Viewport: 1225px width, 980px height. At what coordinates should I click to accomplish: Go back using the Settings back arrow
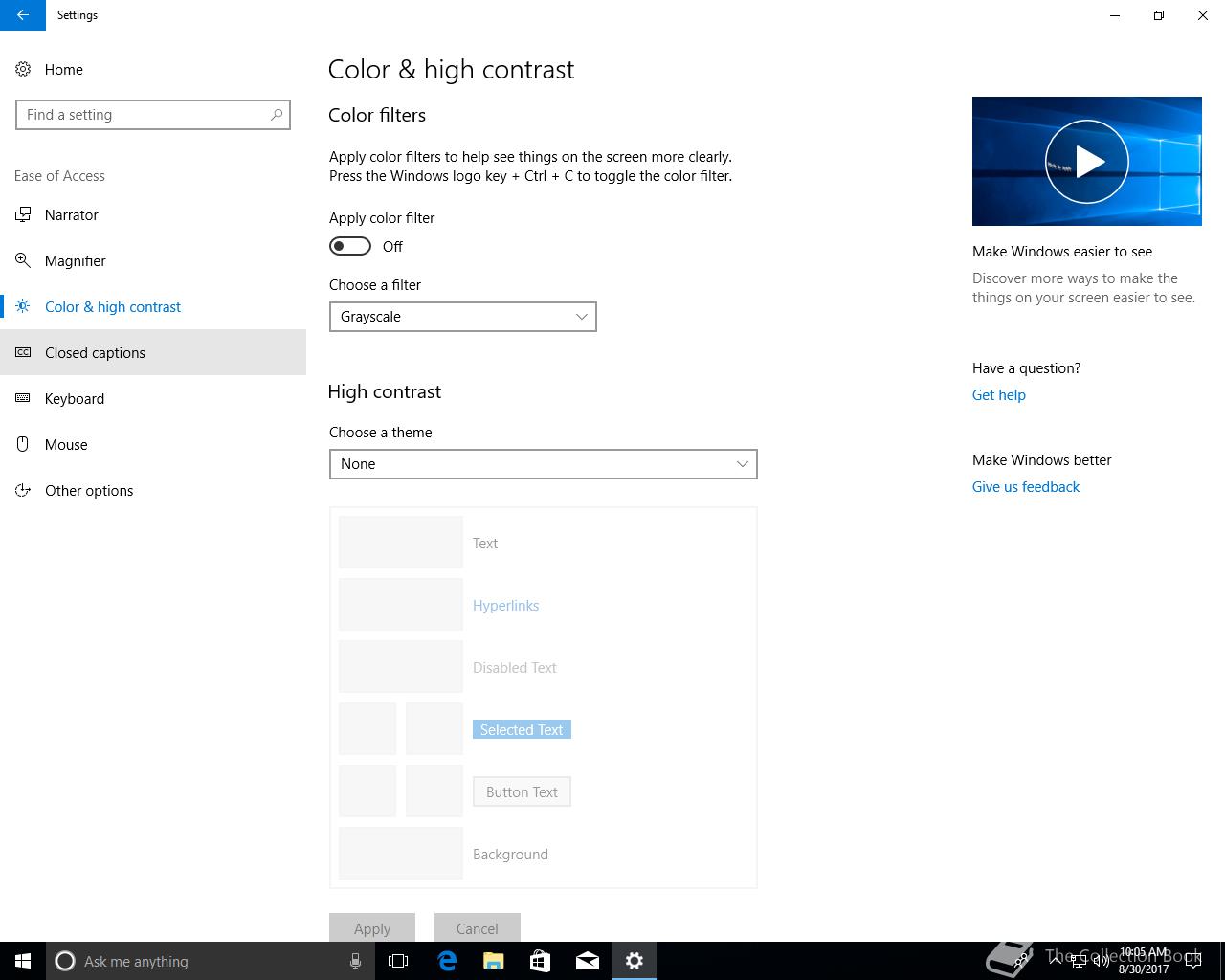point(22,15)
